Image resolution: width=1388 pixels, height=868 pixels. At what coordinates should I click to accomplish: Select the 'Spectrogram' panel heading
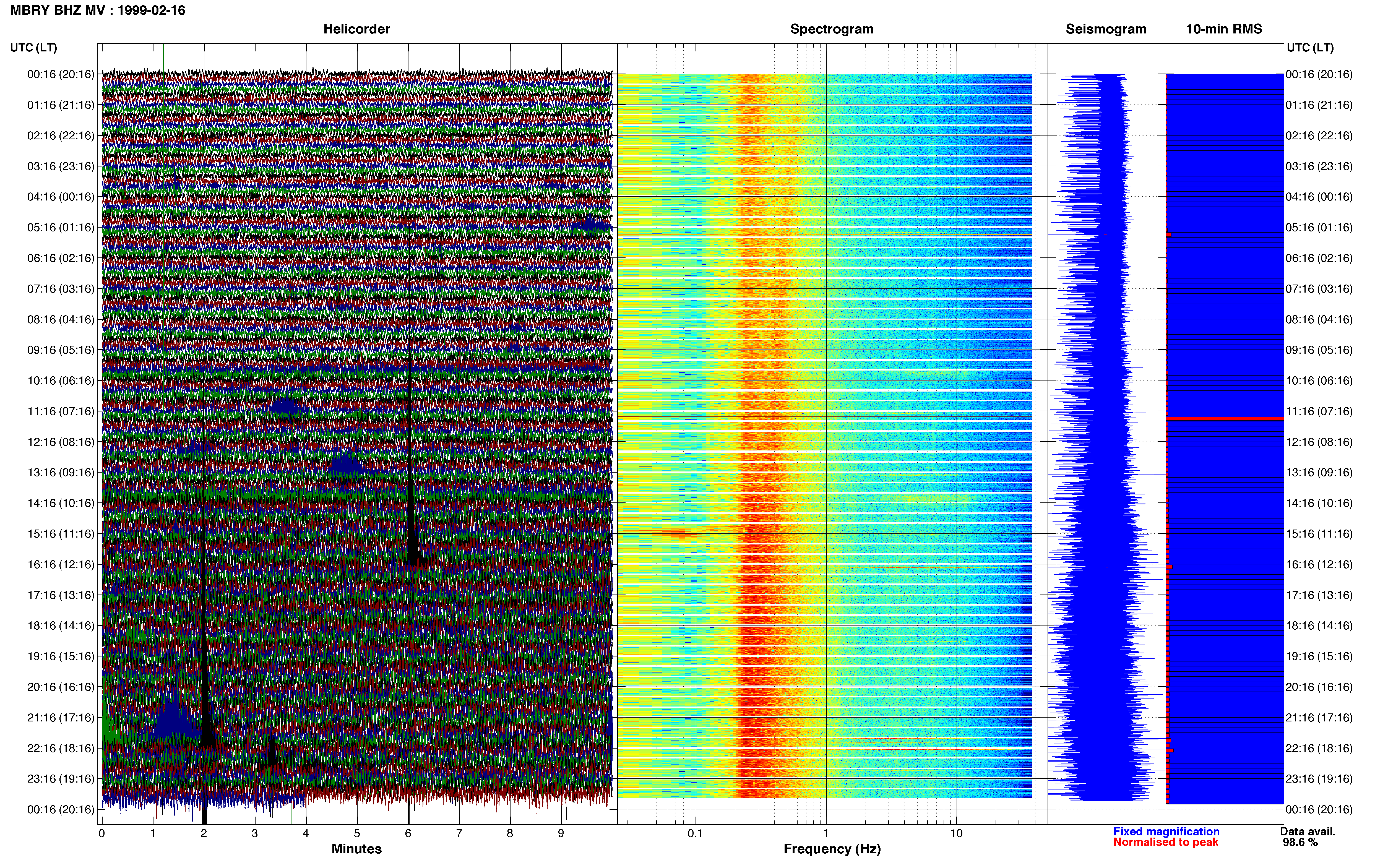point(832,29)
